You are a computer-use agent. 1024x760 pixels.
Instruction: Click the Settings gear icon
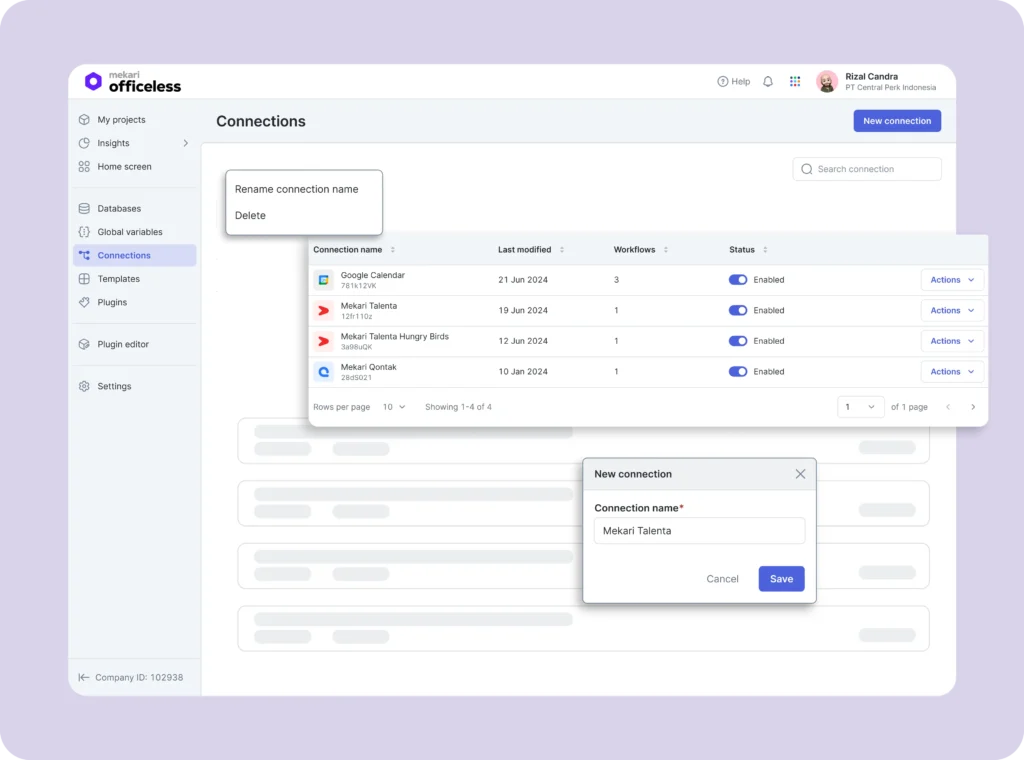tap(84, 386)
